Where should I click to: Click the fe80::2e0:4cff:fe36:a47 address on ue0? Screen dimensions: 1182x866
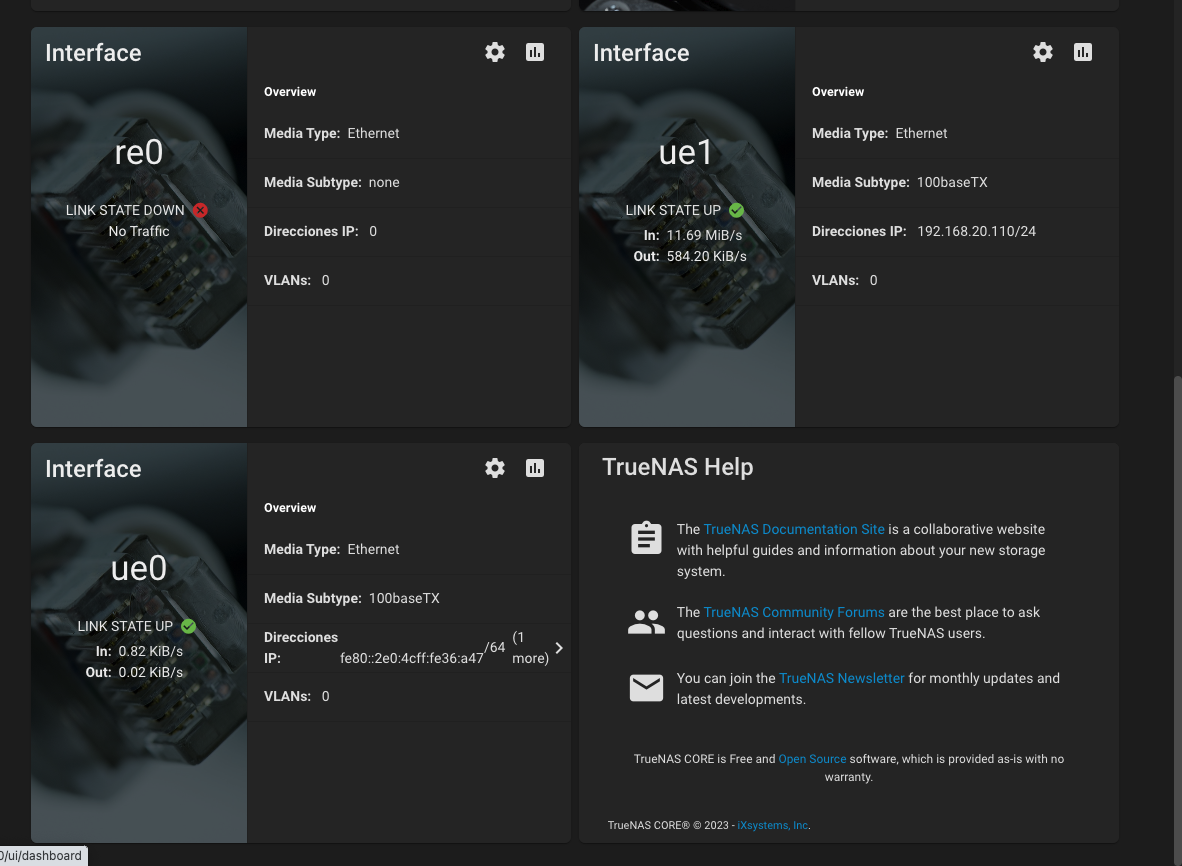coord(412,658)
